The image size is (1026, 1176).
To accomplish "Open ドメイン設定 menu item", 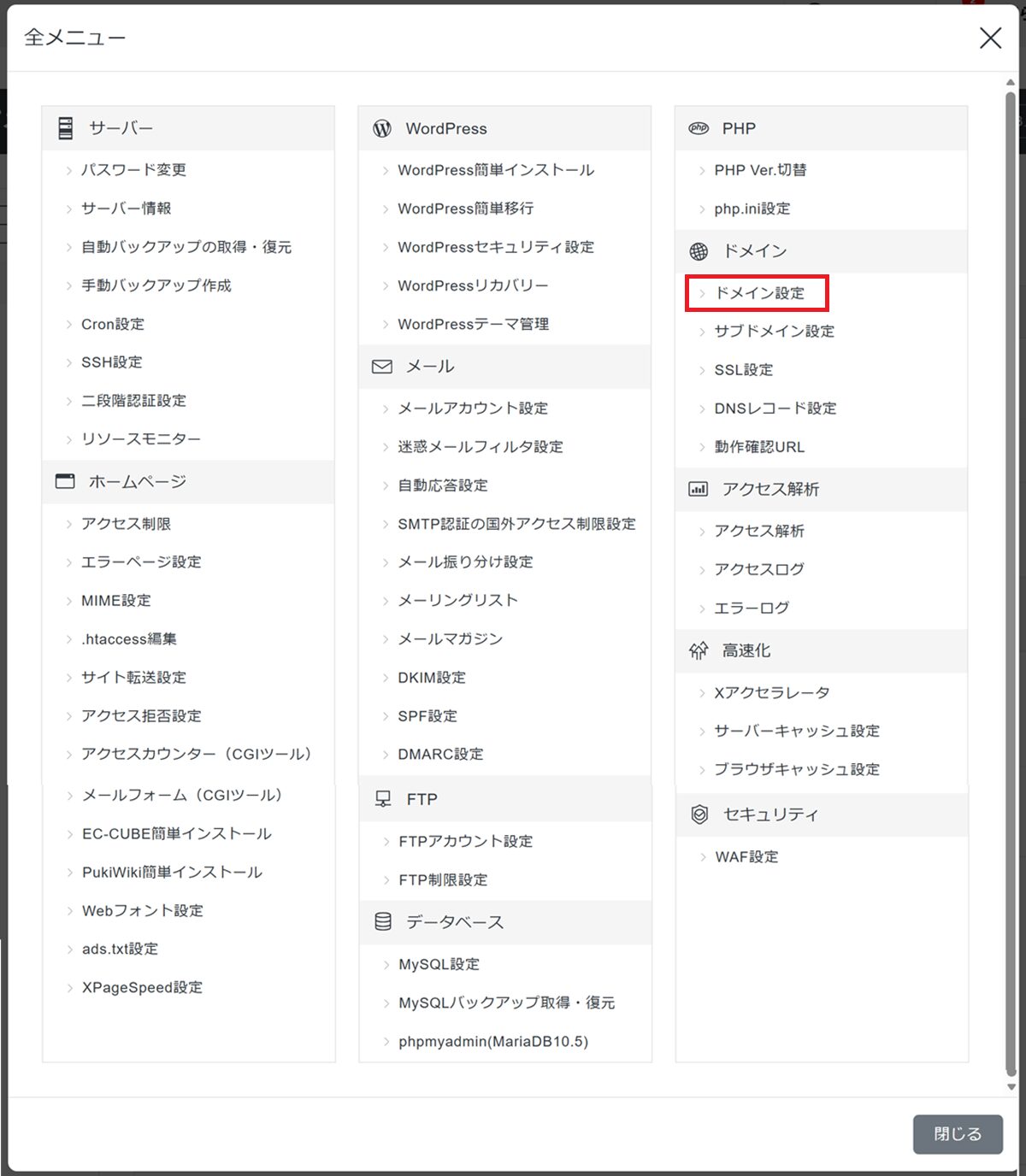I will click(759, 293).
